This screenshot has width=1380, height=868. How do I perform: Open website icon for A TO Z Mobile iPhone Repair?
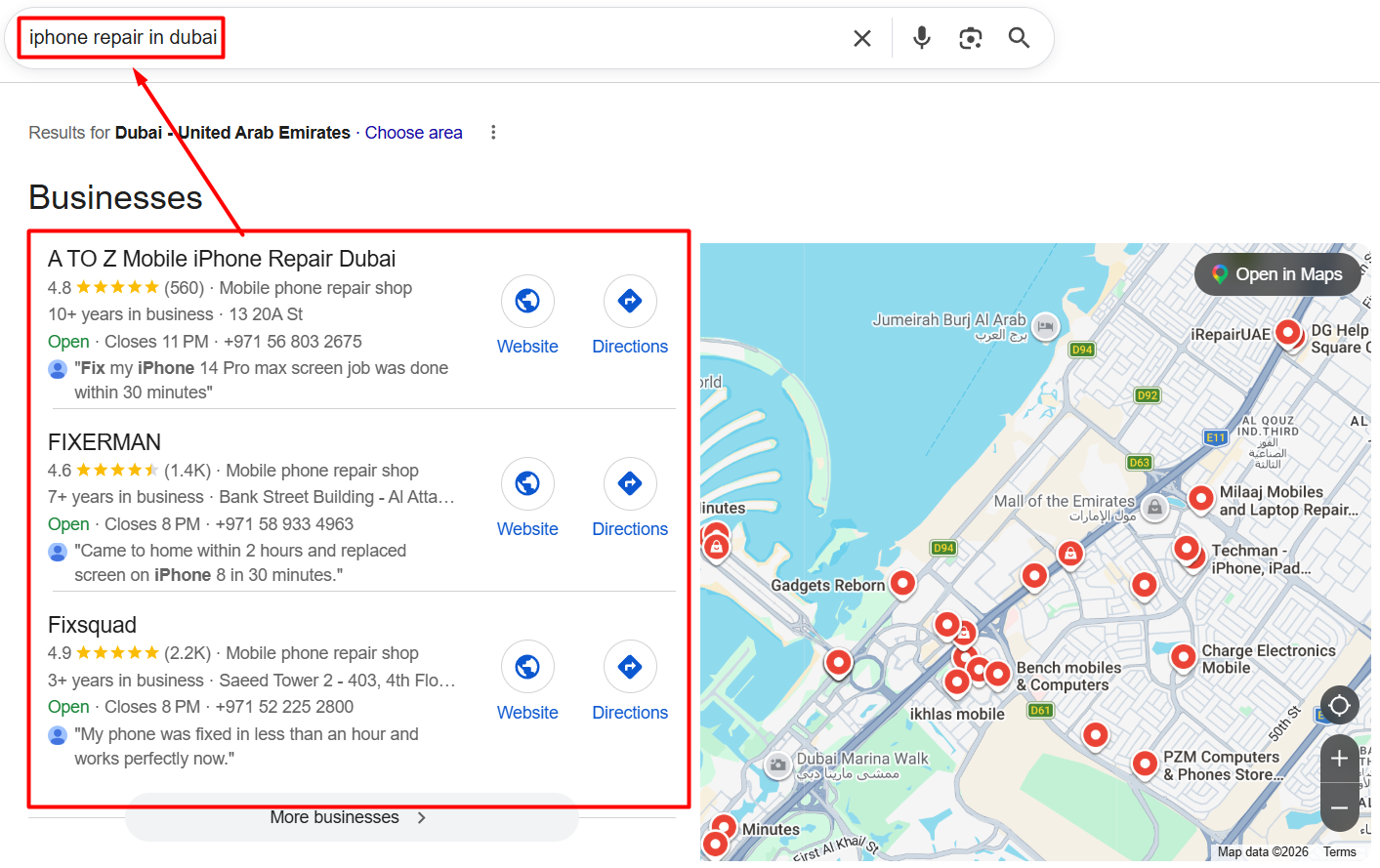(x=527, y=301)
